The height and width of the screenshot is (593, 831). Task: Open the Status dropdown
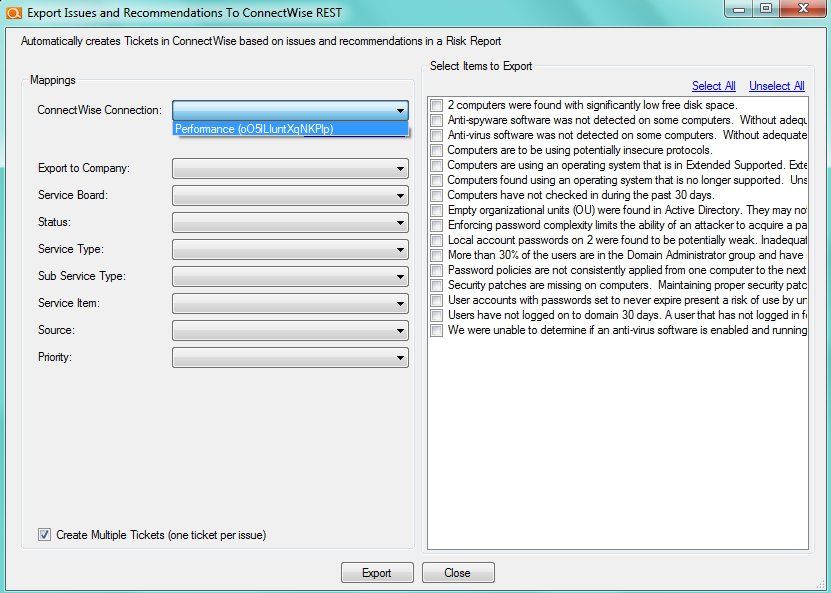tap(290, 223)
